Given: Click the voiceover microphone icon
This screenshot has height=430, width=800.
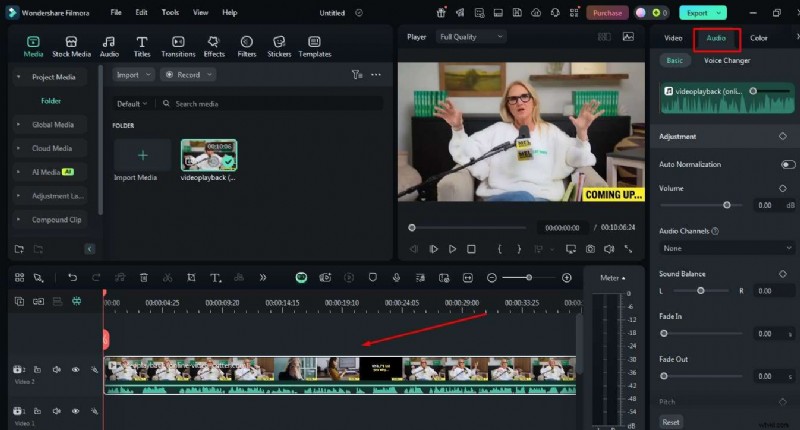Looking at the screenshot, I should pos(396,277).
